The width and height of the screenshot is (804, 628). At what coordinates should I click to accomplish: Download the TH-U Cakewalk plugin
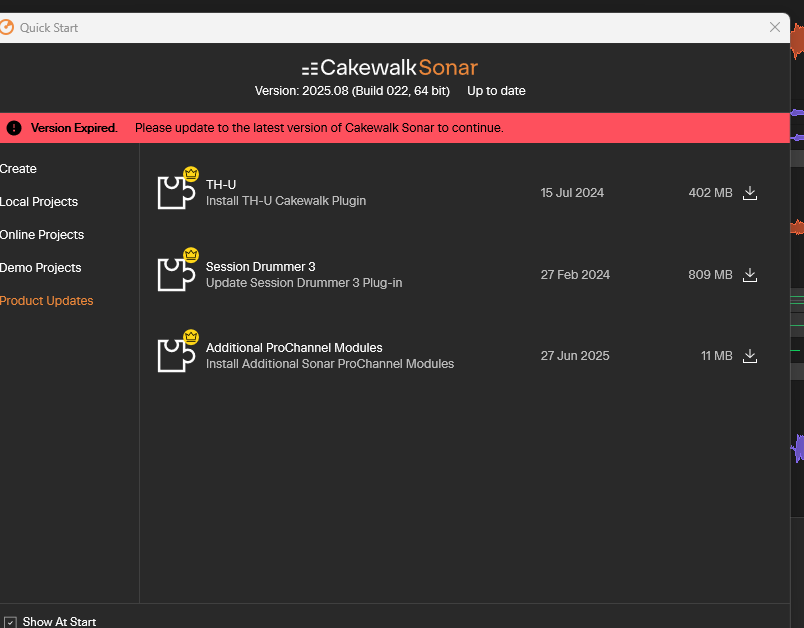(x=750, y=193)
